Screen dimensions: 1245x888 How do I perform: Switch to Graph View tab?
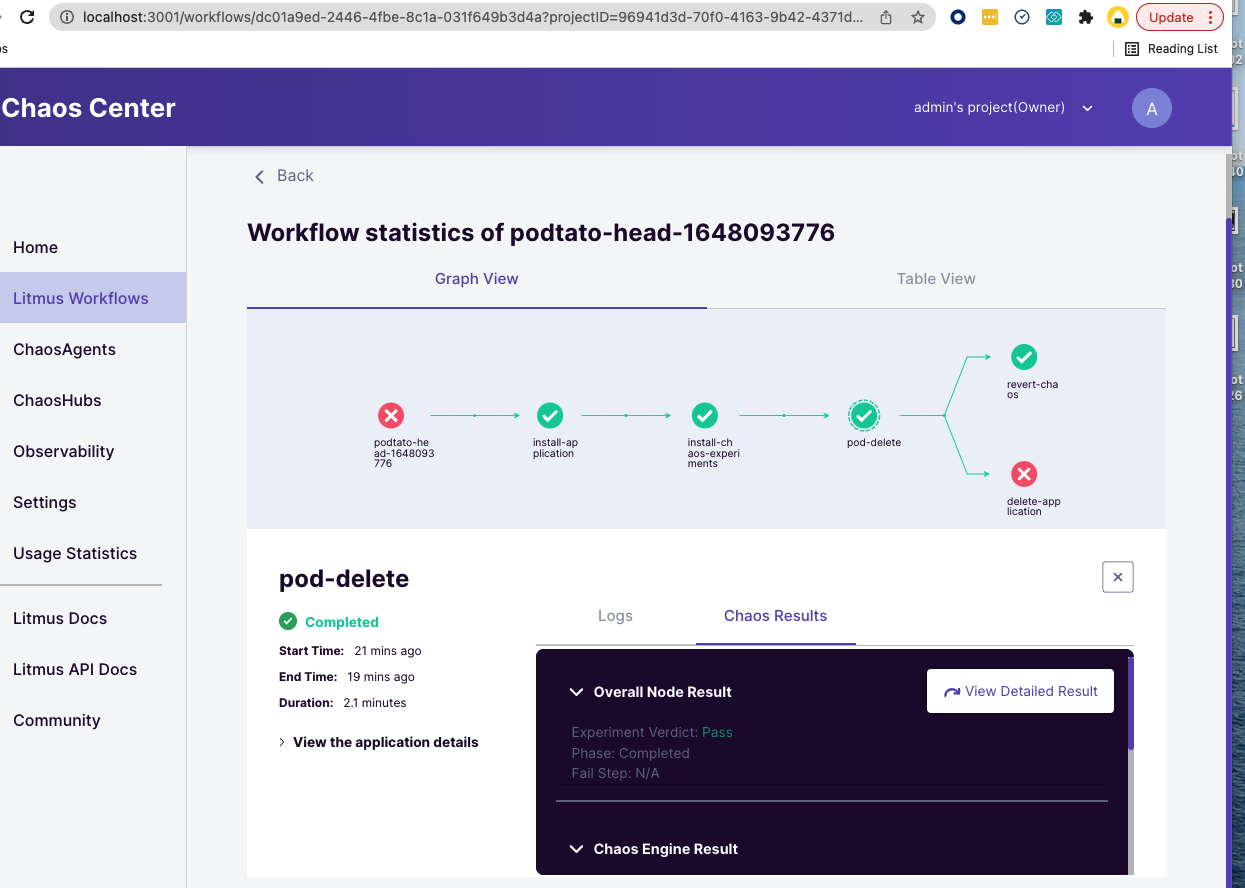(x=476, y=280)
